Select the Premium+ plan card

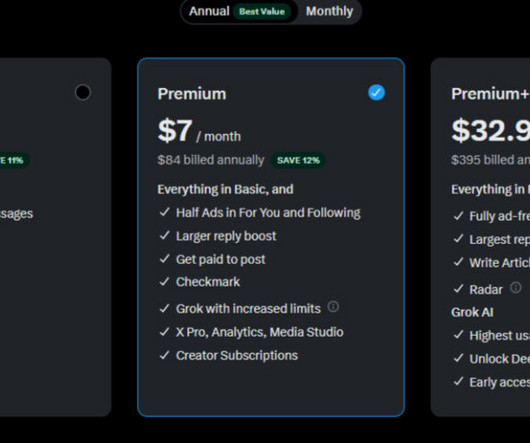point(481,237)
